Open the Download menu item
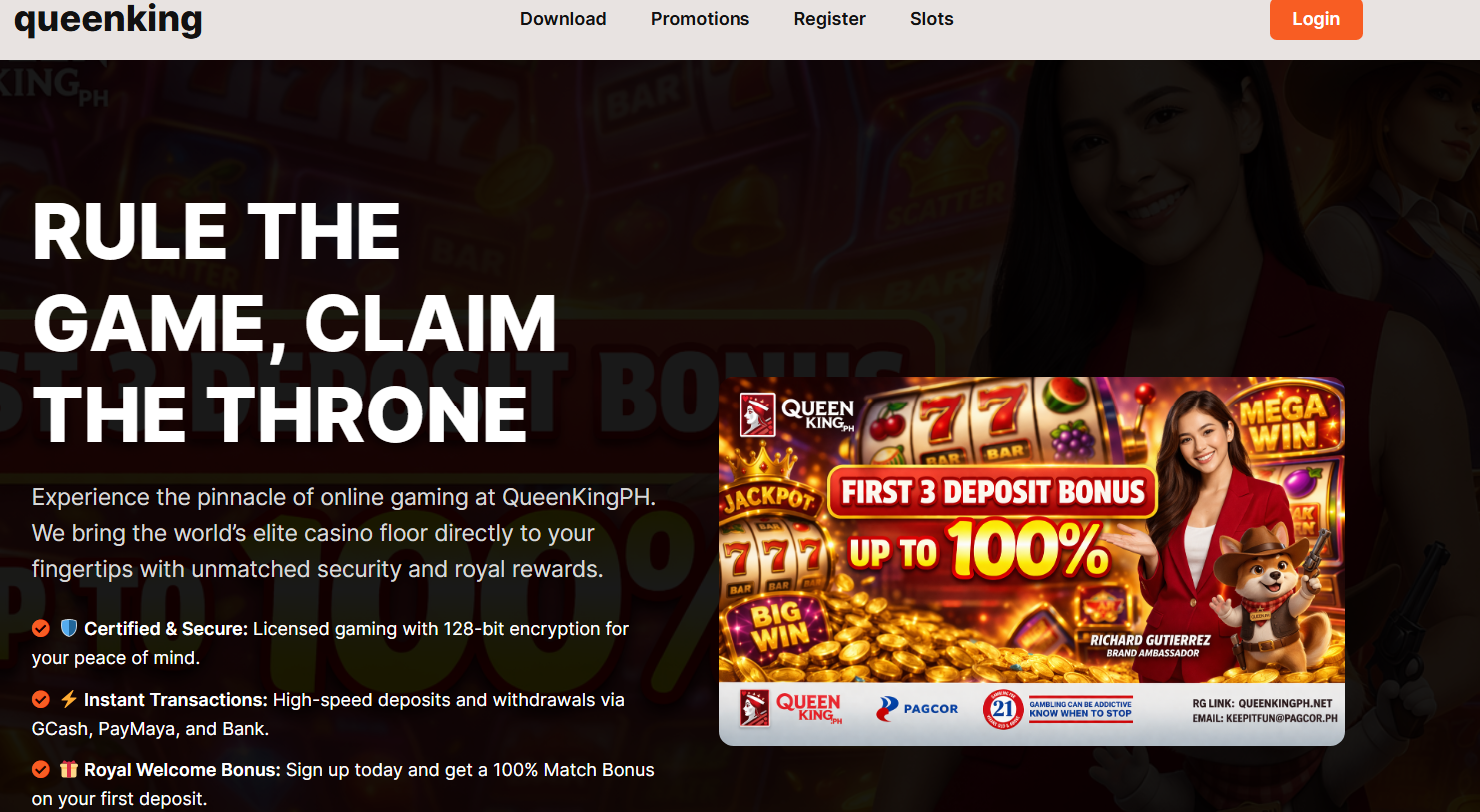Viewport: 1480px width, 812px height. pos(563,19)
